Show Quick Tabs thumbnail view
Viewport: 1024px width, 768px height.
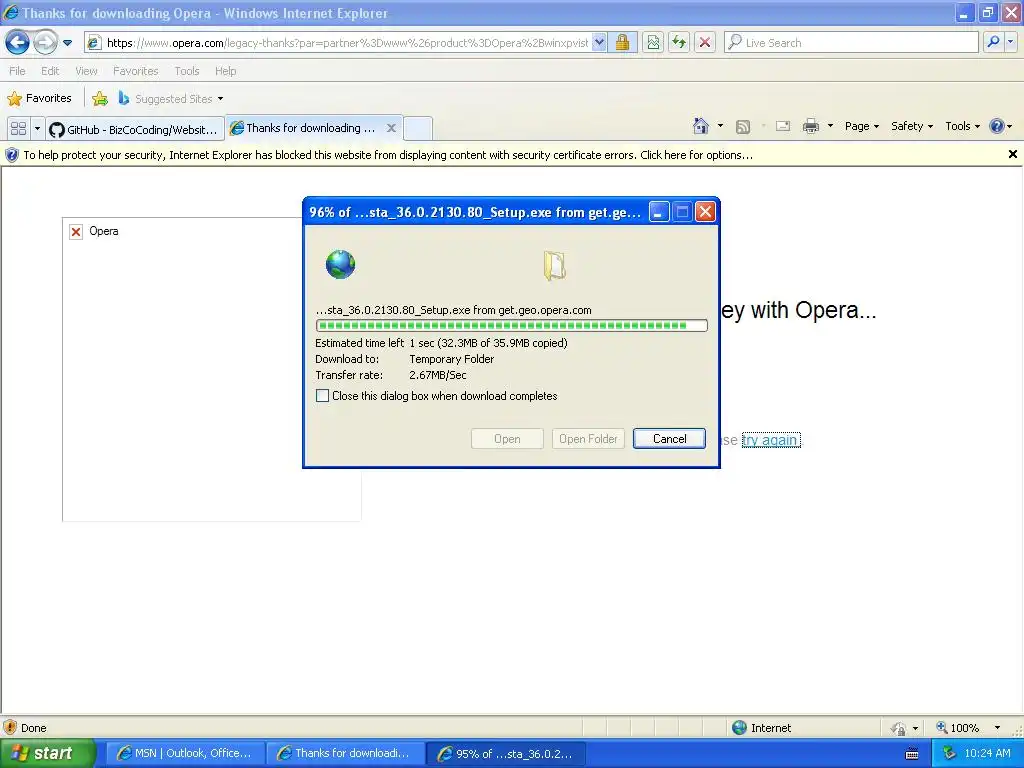(x=18, y=129)
